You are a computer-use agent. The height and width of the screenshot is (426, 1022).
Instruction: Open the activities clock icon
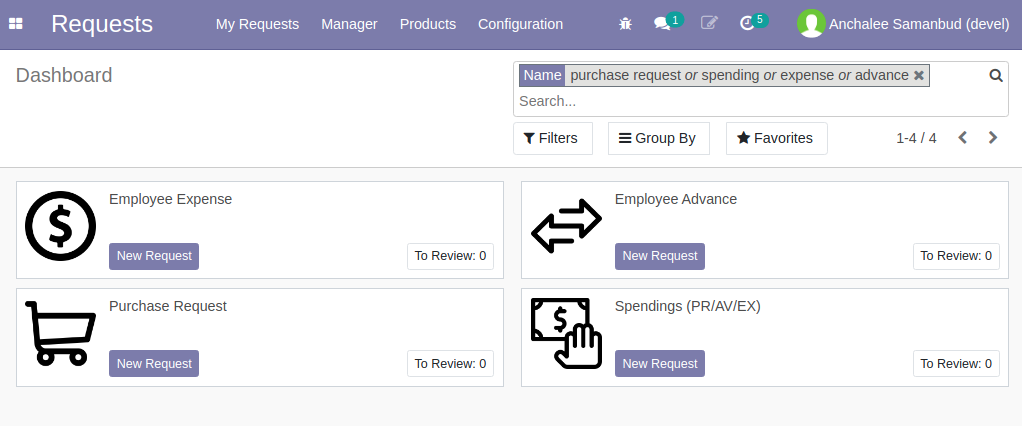[746, 24]
